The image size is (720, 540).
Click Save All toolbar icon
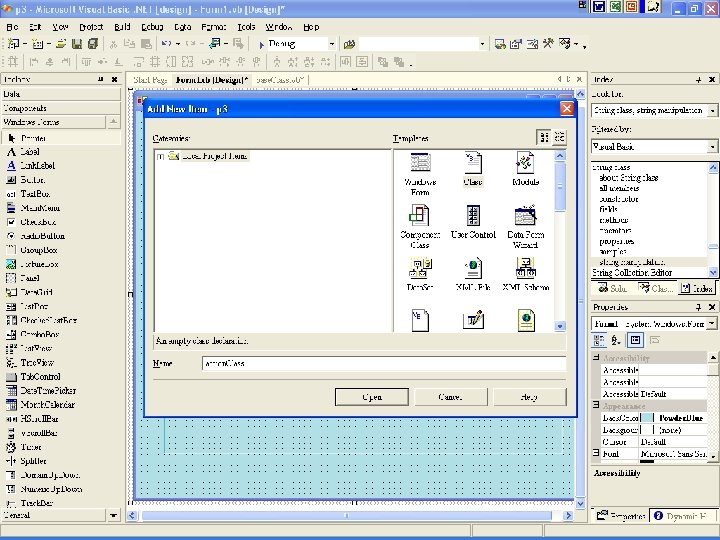(x=93, y=44)
